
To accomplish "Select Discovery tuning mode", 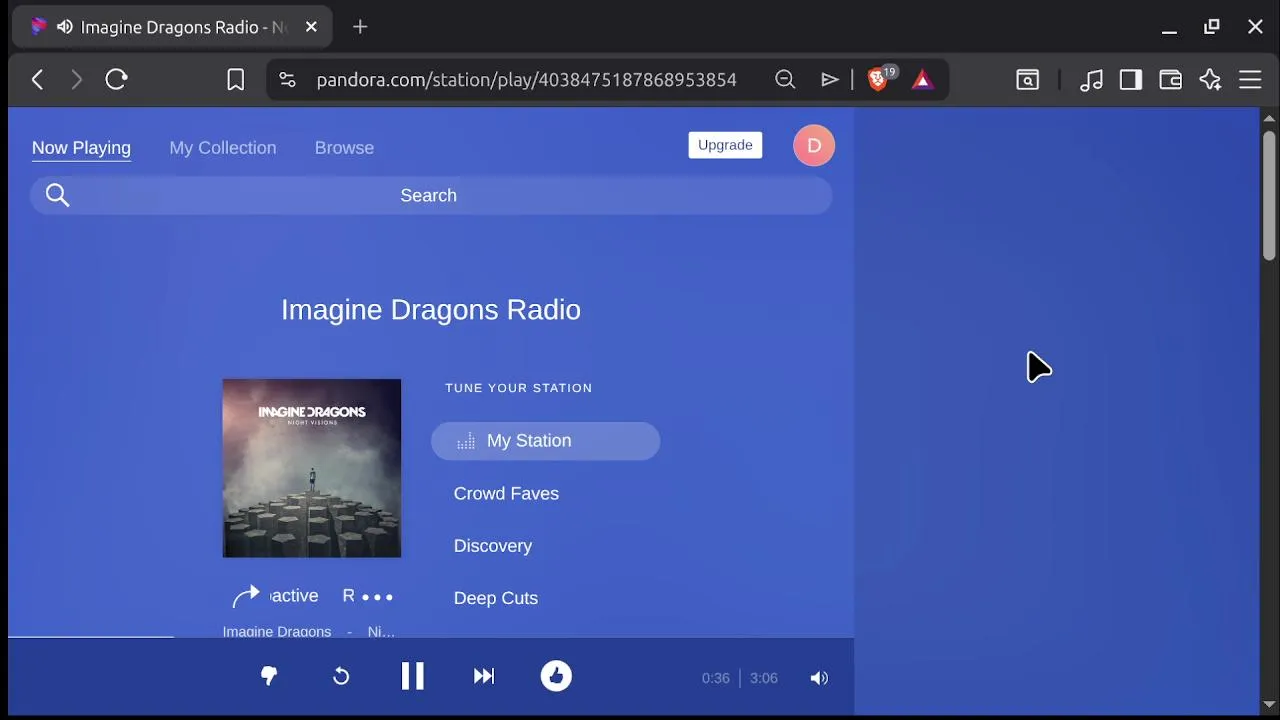I will click(493, 546).
